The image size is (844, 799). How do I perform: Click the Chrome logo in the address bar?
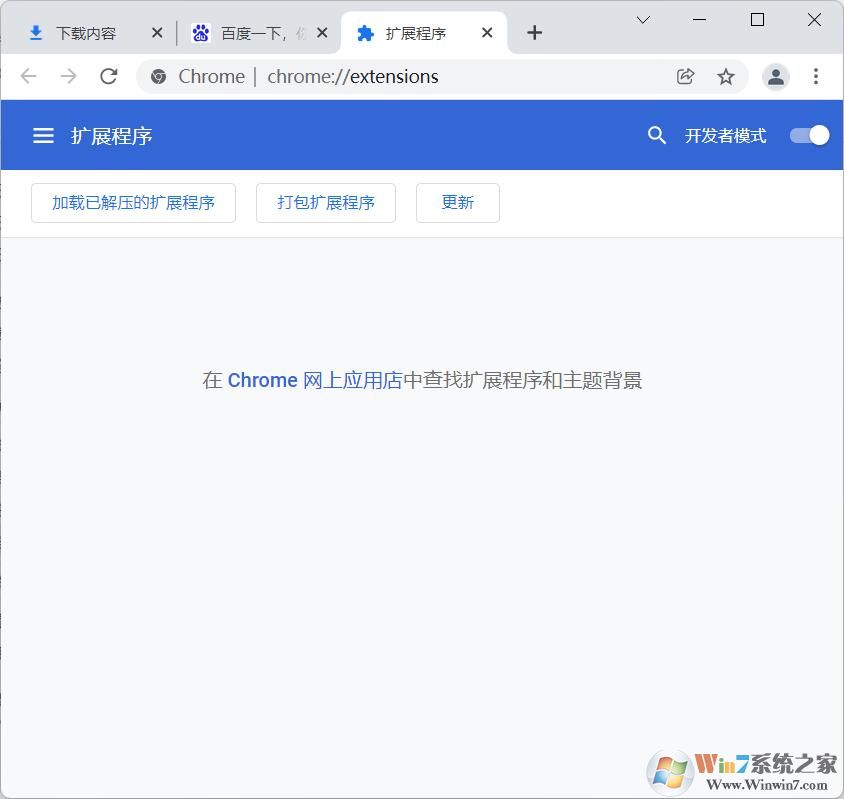tap(157, 76)
